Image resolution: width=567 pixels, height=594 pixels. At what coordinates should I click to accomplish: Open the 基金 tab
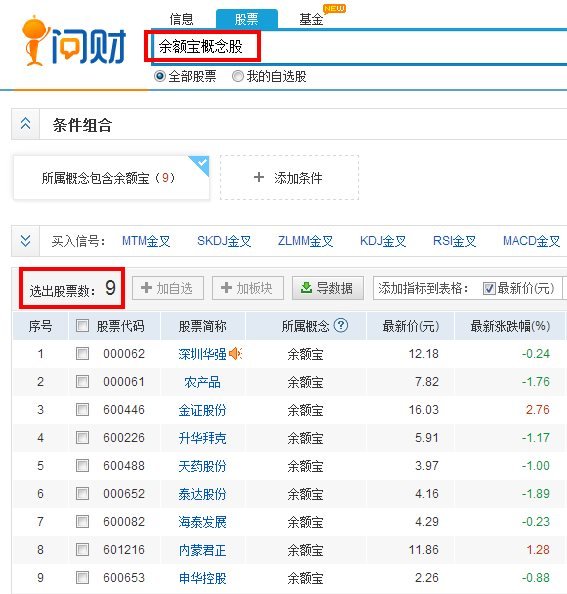click(311, 19)
